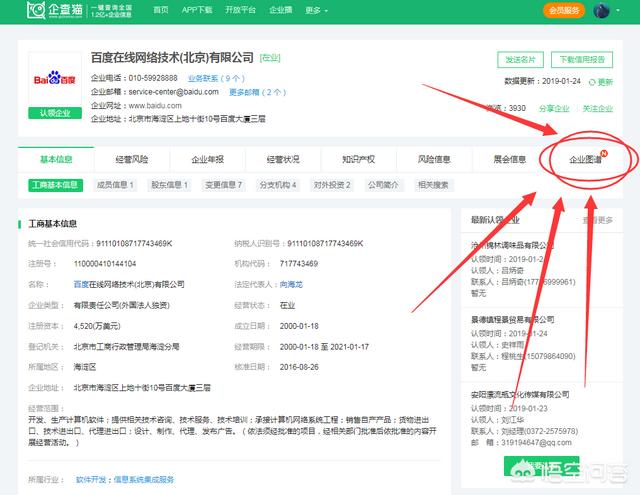Click email service-center@baidu.com

pos(173,92)
